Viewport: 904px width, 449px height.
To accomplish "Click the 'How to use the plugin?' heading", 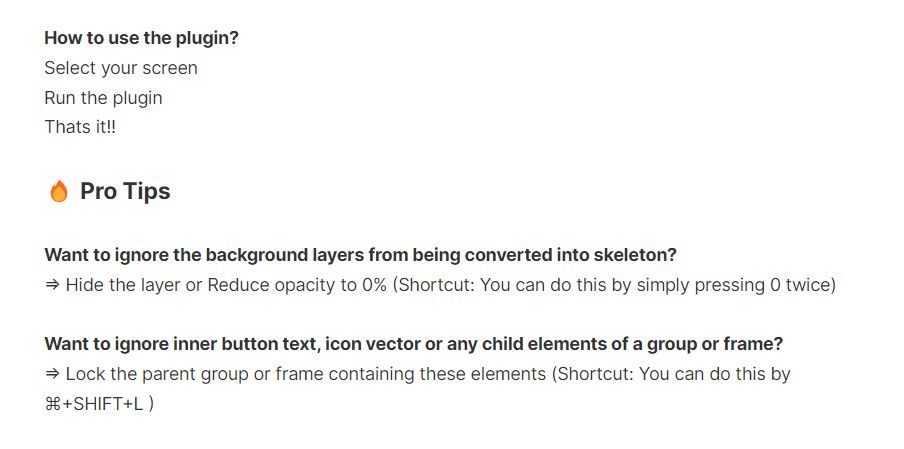I will point(141,38).
